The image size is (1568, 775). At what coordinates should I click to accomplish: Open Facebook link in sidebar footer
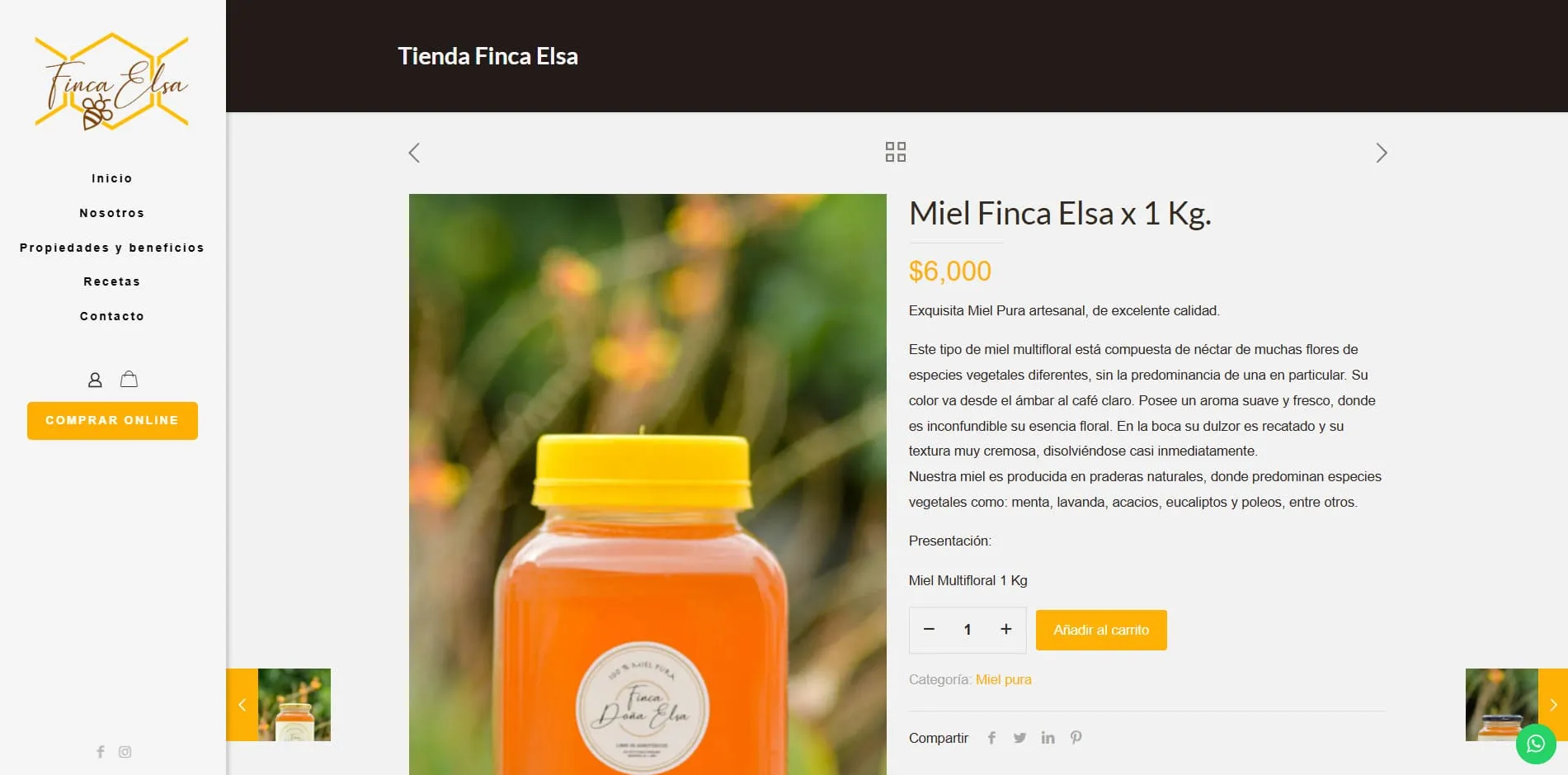[101, 752]
